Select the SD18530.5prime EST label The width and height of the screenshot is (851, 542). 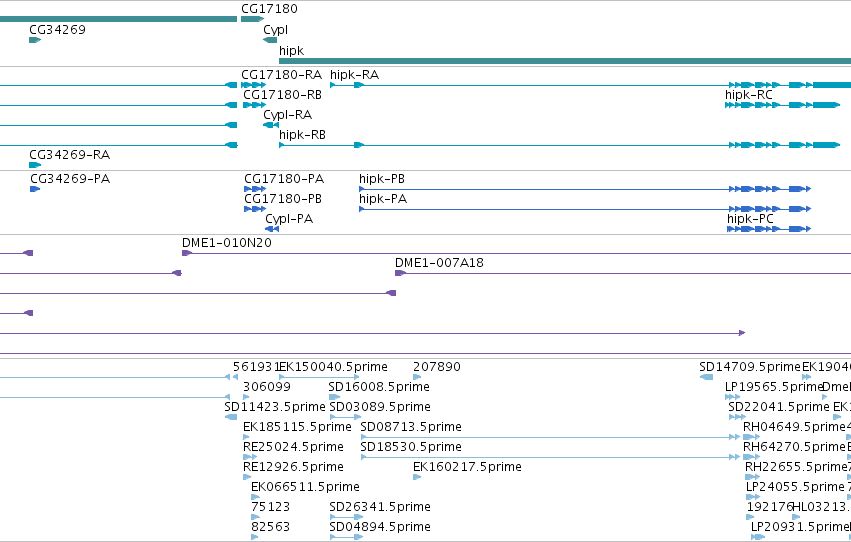coord(411,448)
